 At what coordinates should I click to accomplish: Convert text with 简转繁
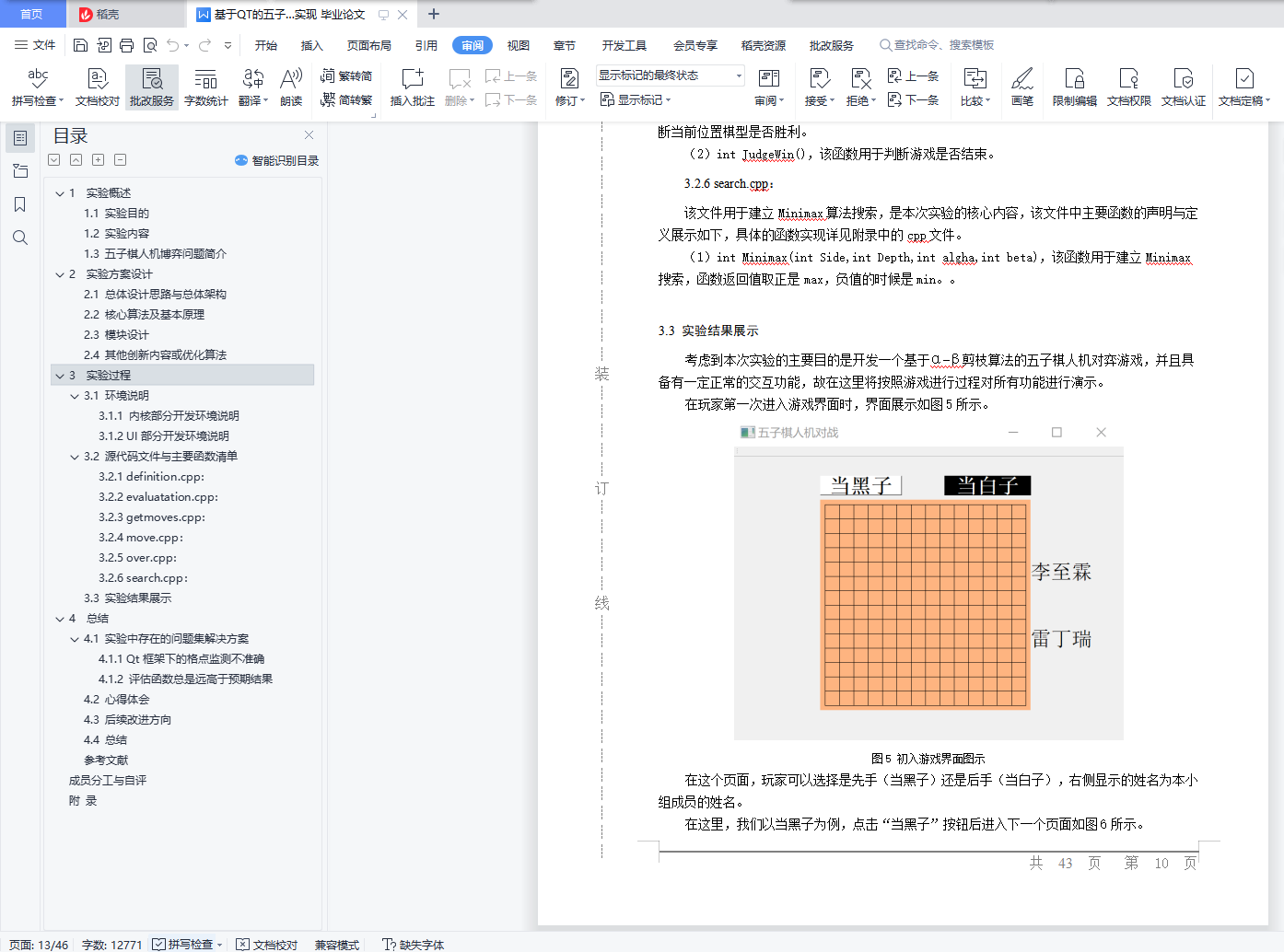point(346,99)
